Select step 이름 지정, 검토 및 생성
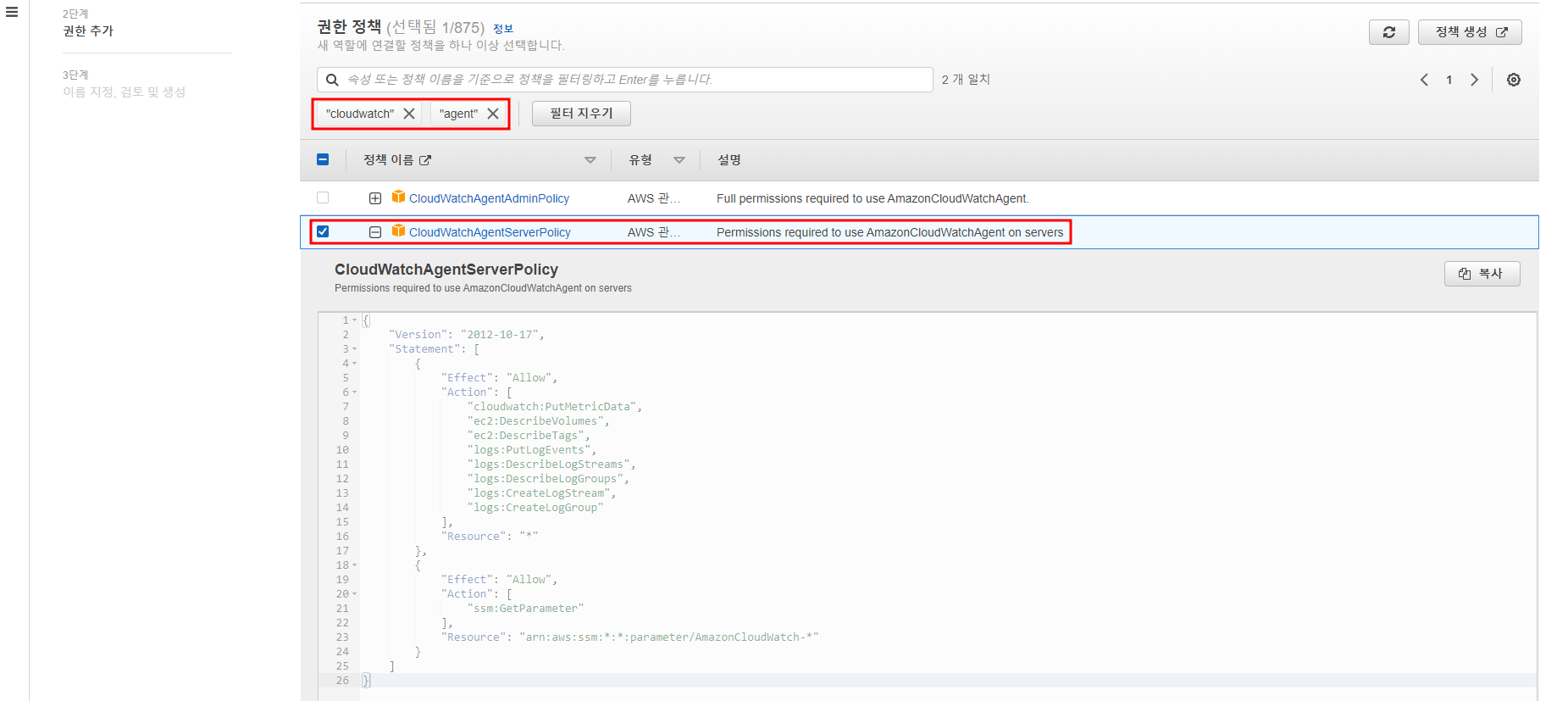The image size is (1568, 701). [124, 92]
